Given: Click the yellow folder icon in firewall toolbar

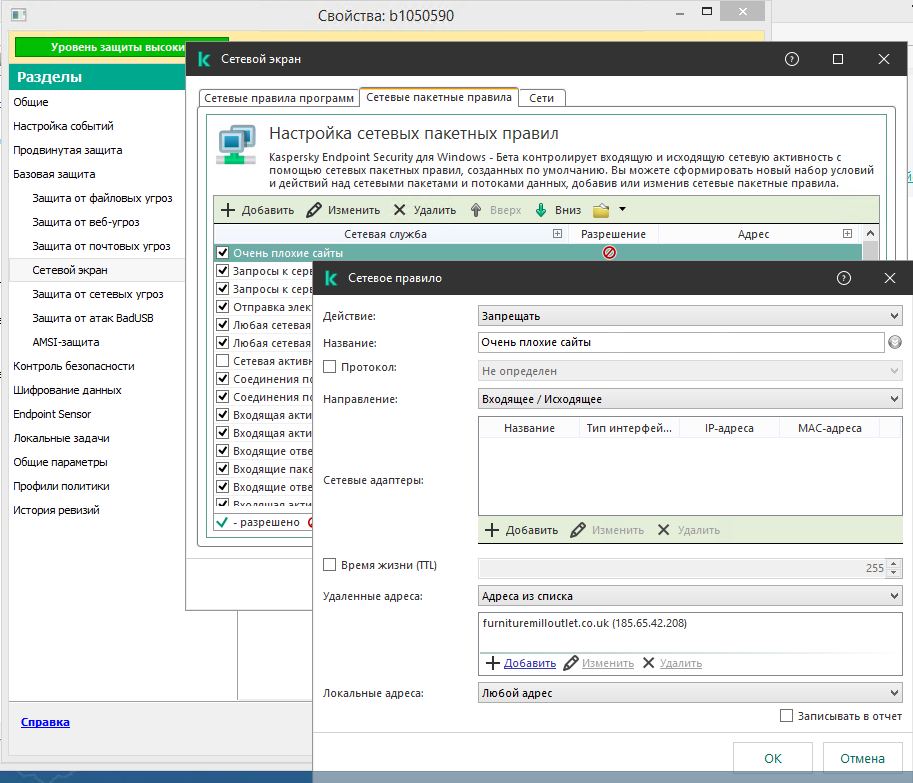Looking at the screenshot, I should click(x=601, y=210).
